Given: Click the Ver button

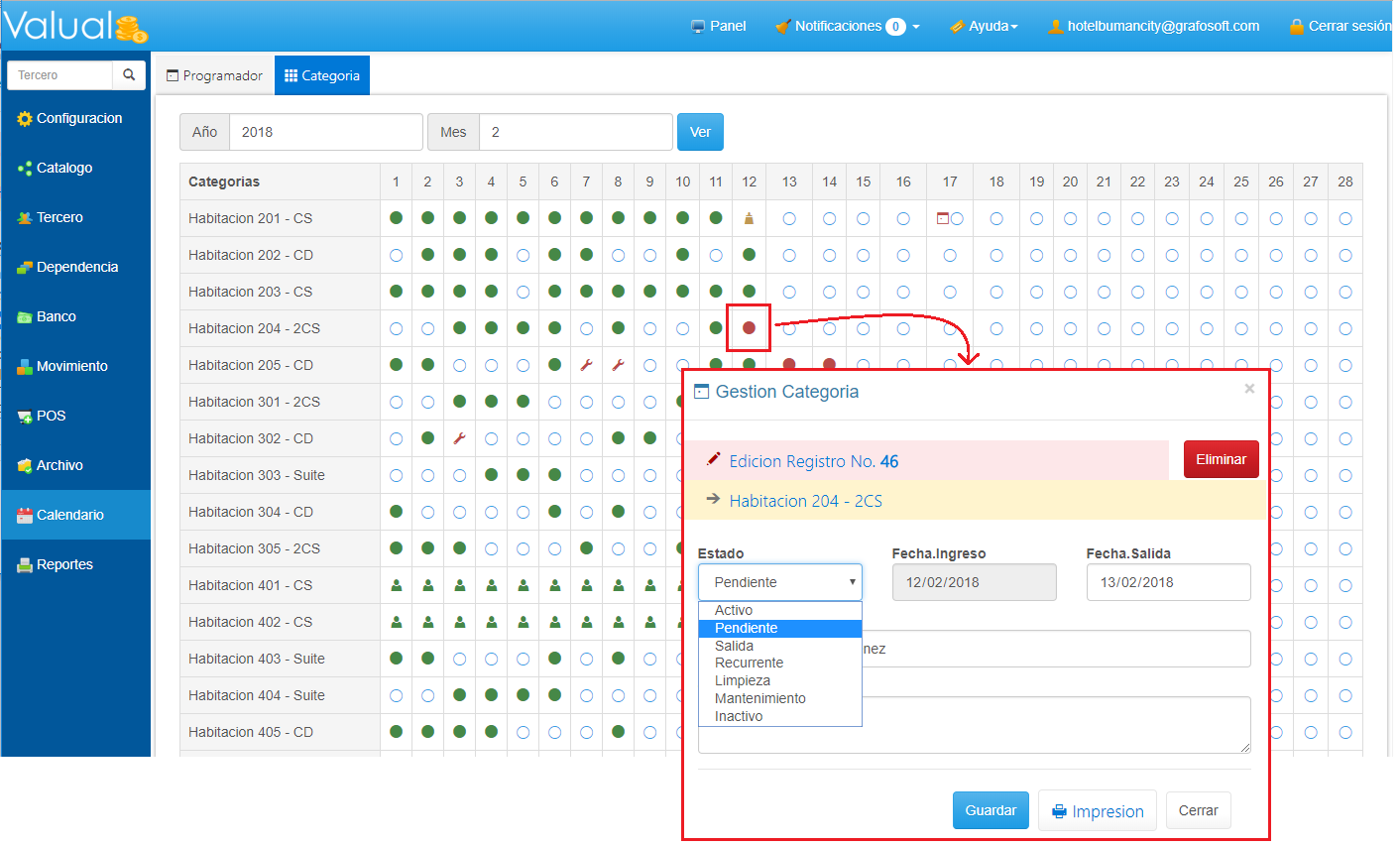Looking at the screenshot, I should (700, 132).
